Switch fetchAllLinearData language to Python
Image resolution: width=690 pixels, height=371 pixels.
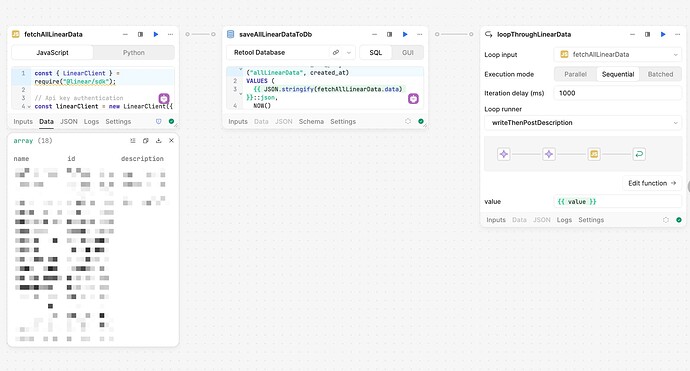pos(134,52)
